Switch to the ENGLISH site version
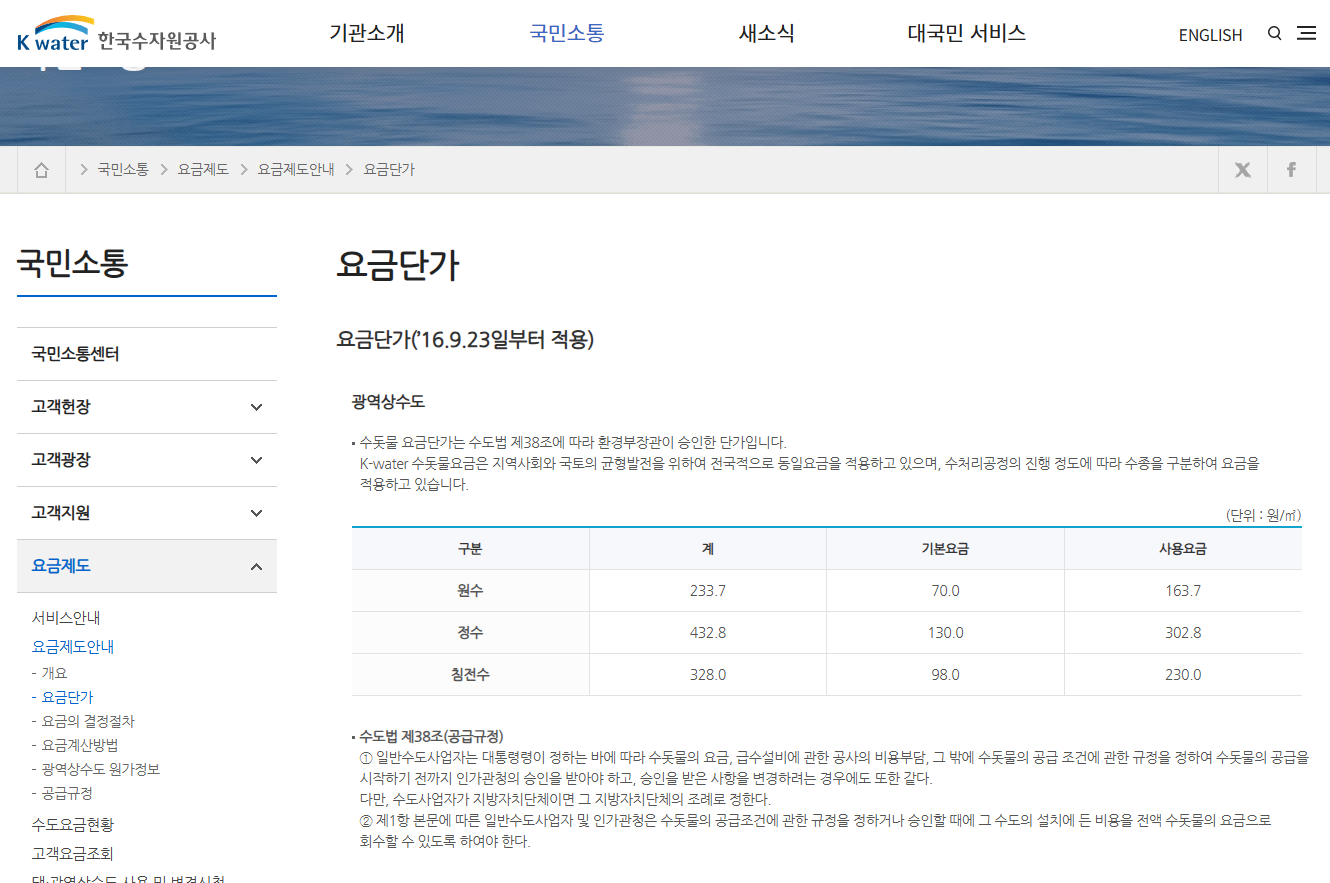 [x=1210, y=35]
